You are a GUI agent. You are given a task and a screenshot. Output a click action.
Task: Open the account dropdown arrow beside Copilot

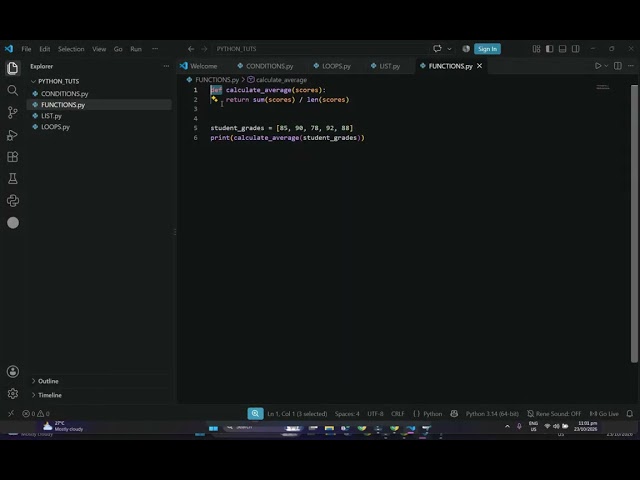coord(449,49)
